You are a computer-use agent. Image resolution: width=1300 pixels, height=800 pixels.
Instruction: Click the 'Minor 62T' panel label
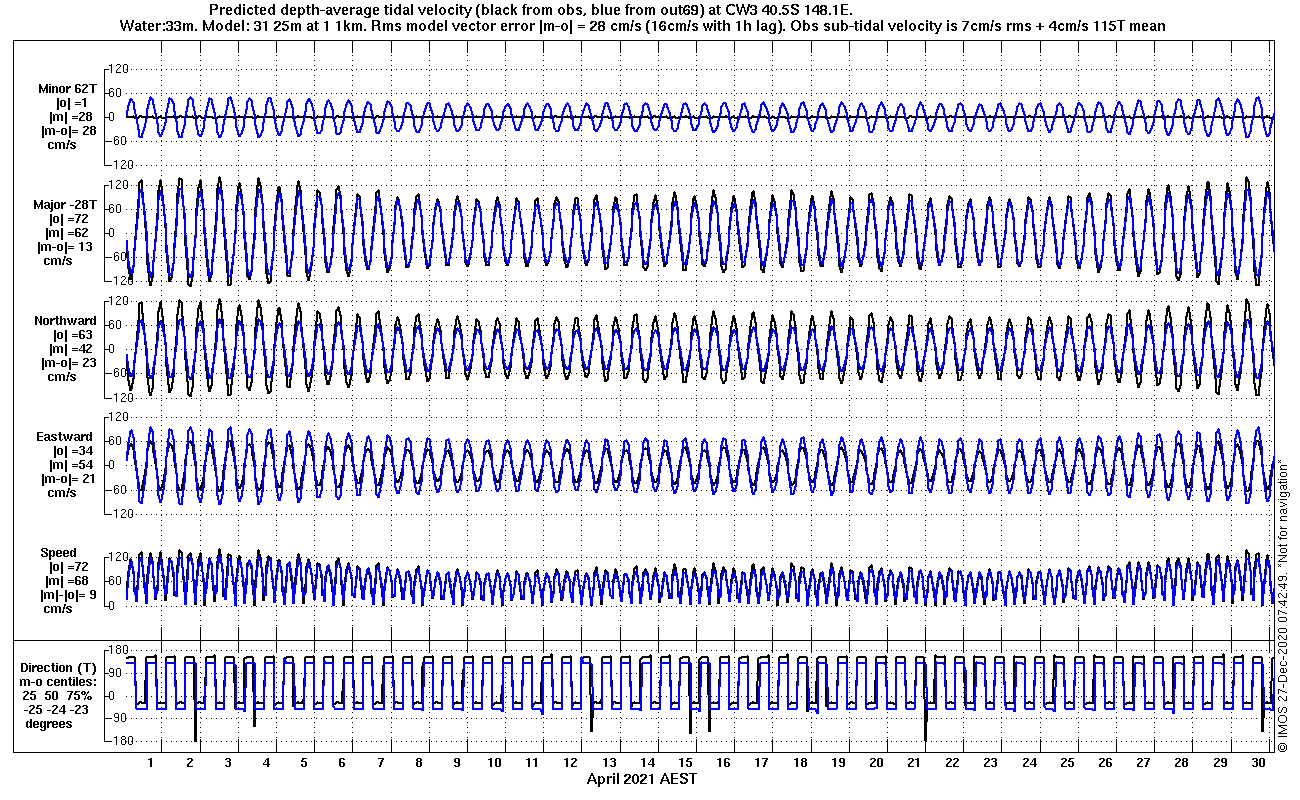[68, 89]
